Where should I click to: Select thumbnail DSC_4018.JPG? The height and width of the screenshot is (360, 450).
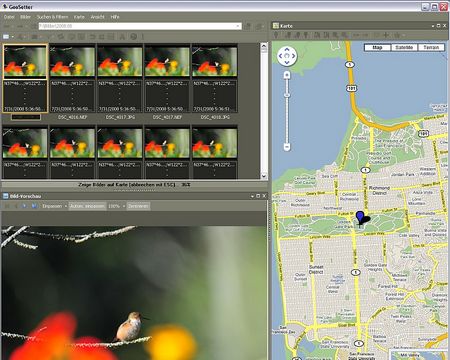pyautogui.click(x=215, y=61)
